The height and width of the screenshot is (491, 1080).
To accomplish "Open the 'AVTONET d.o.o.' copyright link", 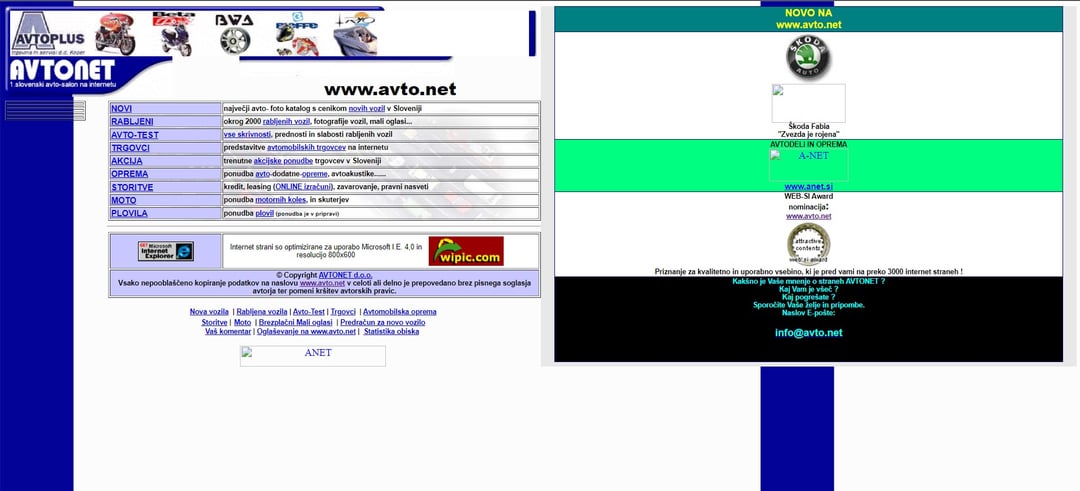I will click(346, 275).
